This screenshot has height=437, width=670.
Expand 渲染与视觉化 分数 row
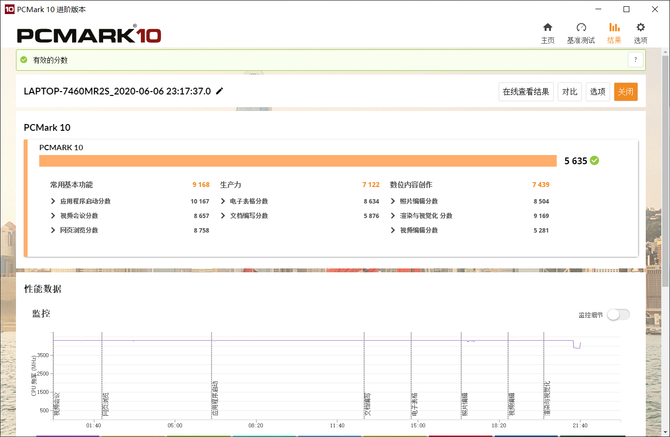pyautogui.click(x=393, y=215)
